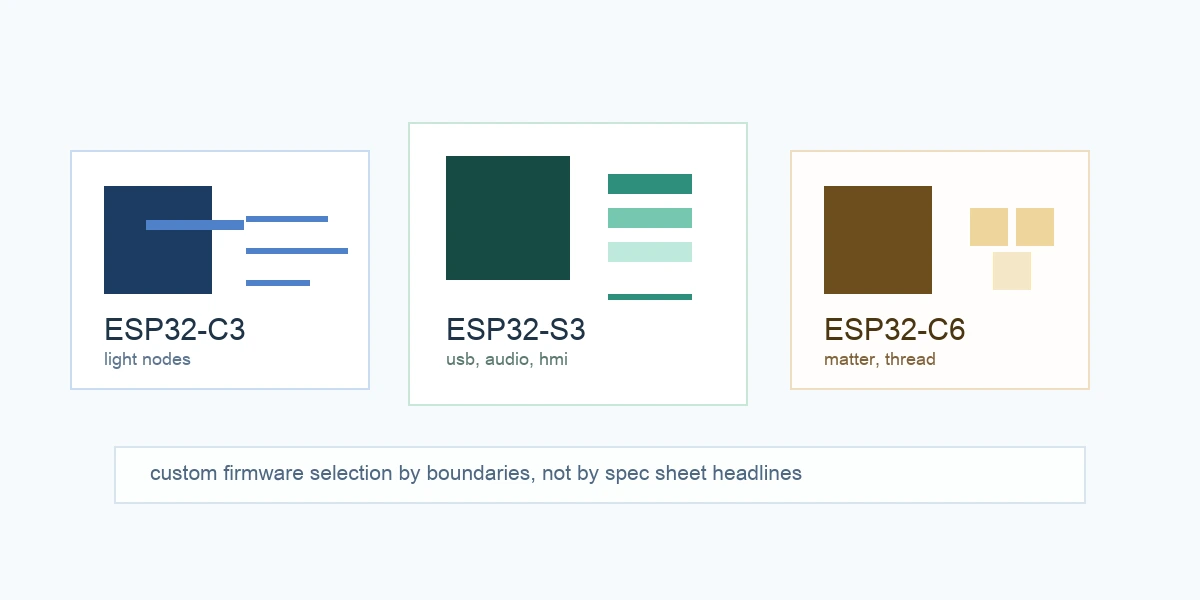The image size is (1200, 600).
Task: Click the thick blue bar overlapping the navy square
Action: click(195, 225)
